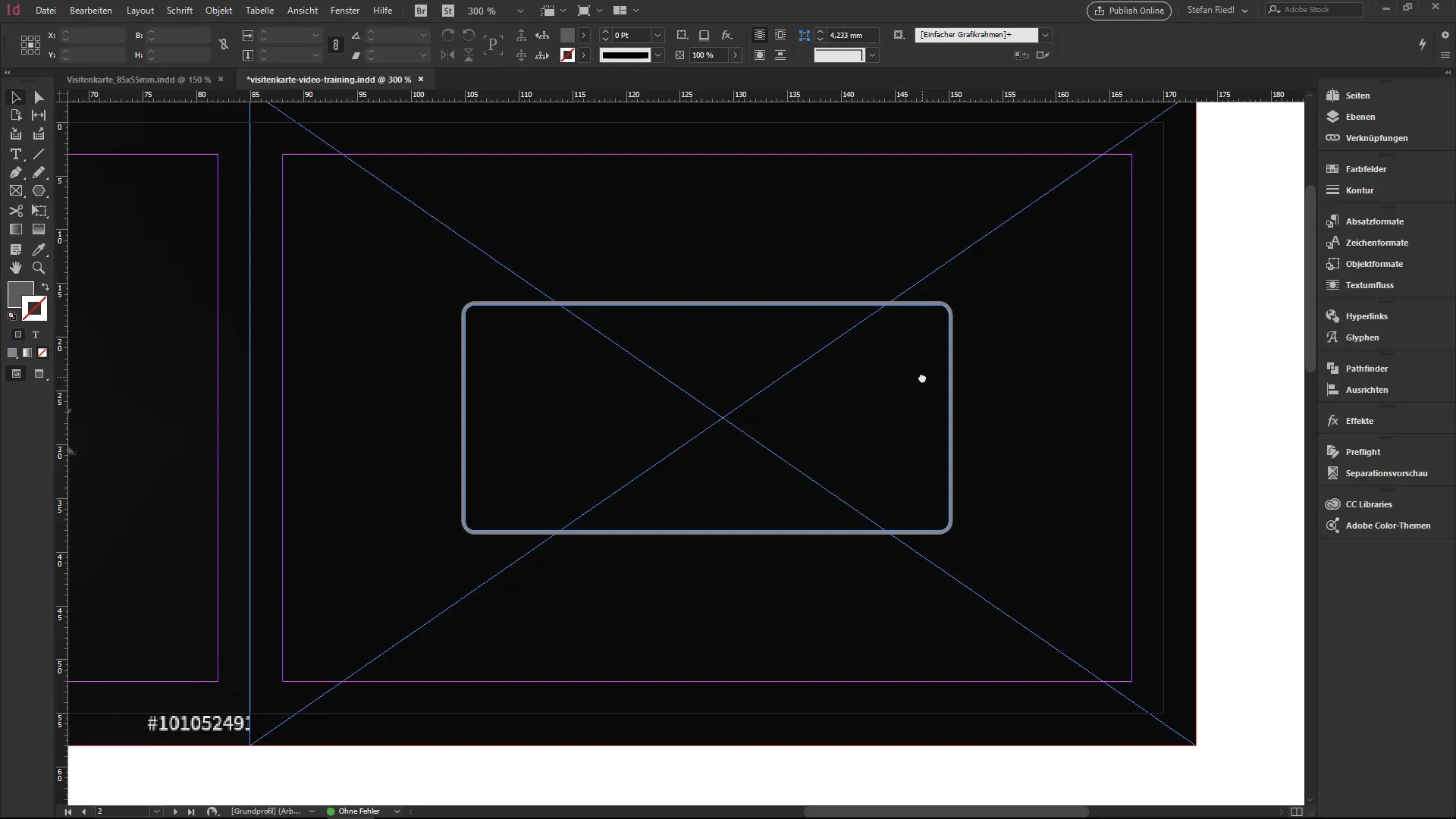Viewport: 1456px width, 819px height.
Task: Click the fx effects icon in control bar
Action: coord(726,35)
